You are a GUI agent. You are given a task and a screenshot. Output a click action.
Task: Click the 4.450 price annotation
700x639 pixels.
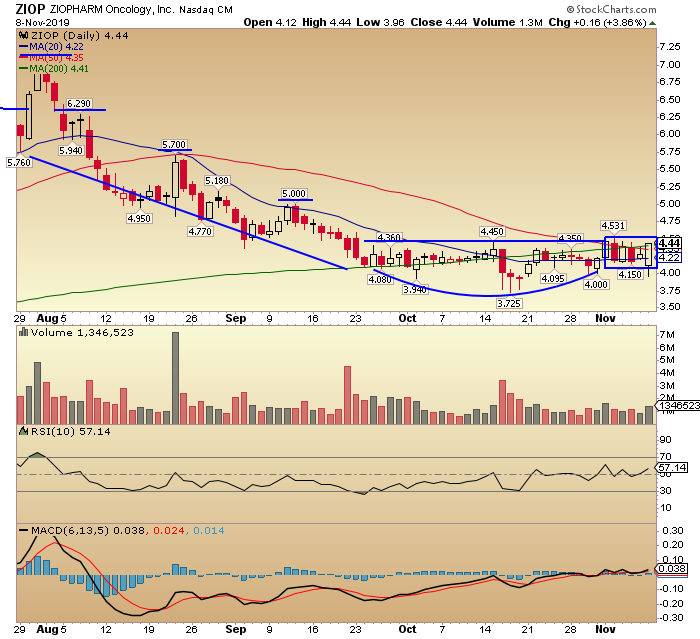pos(492,231)
